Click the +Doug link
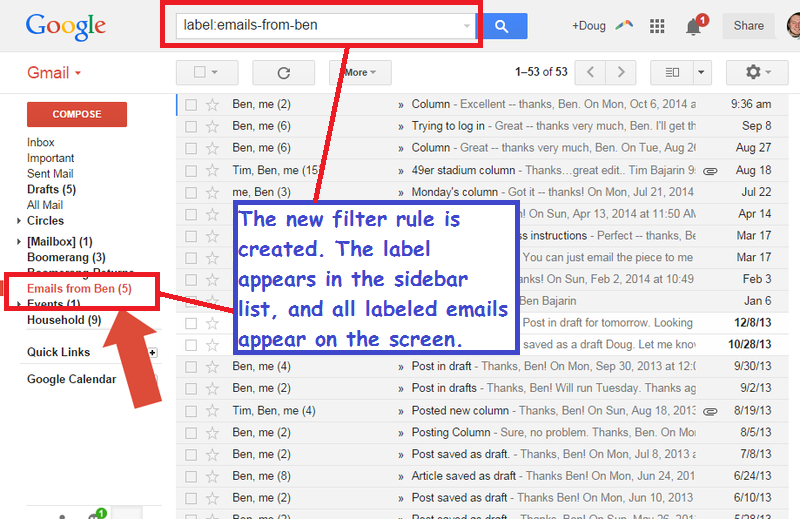The width and height of the screenshot is (800, 519). click(x=589, y=26)
